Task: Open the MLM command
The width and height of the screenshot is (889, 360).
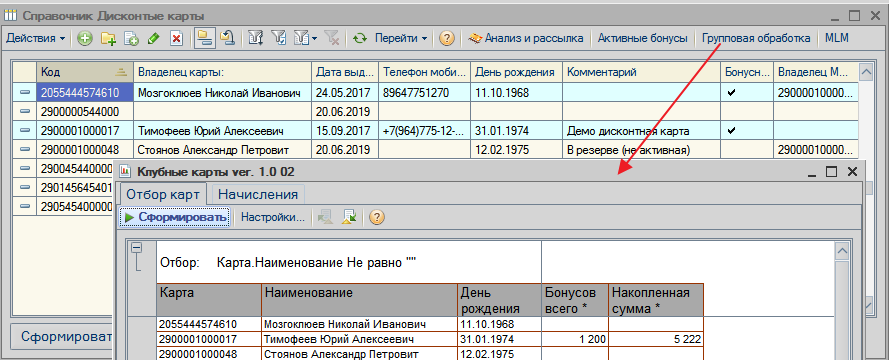Action: (x=837, y=39)
